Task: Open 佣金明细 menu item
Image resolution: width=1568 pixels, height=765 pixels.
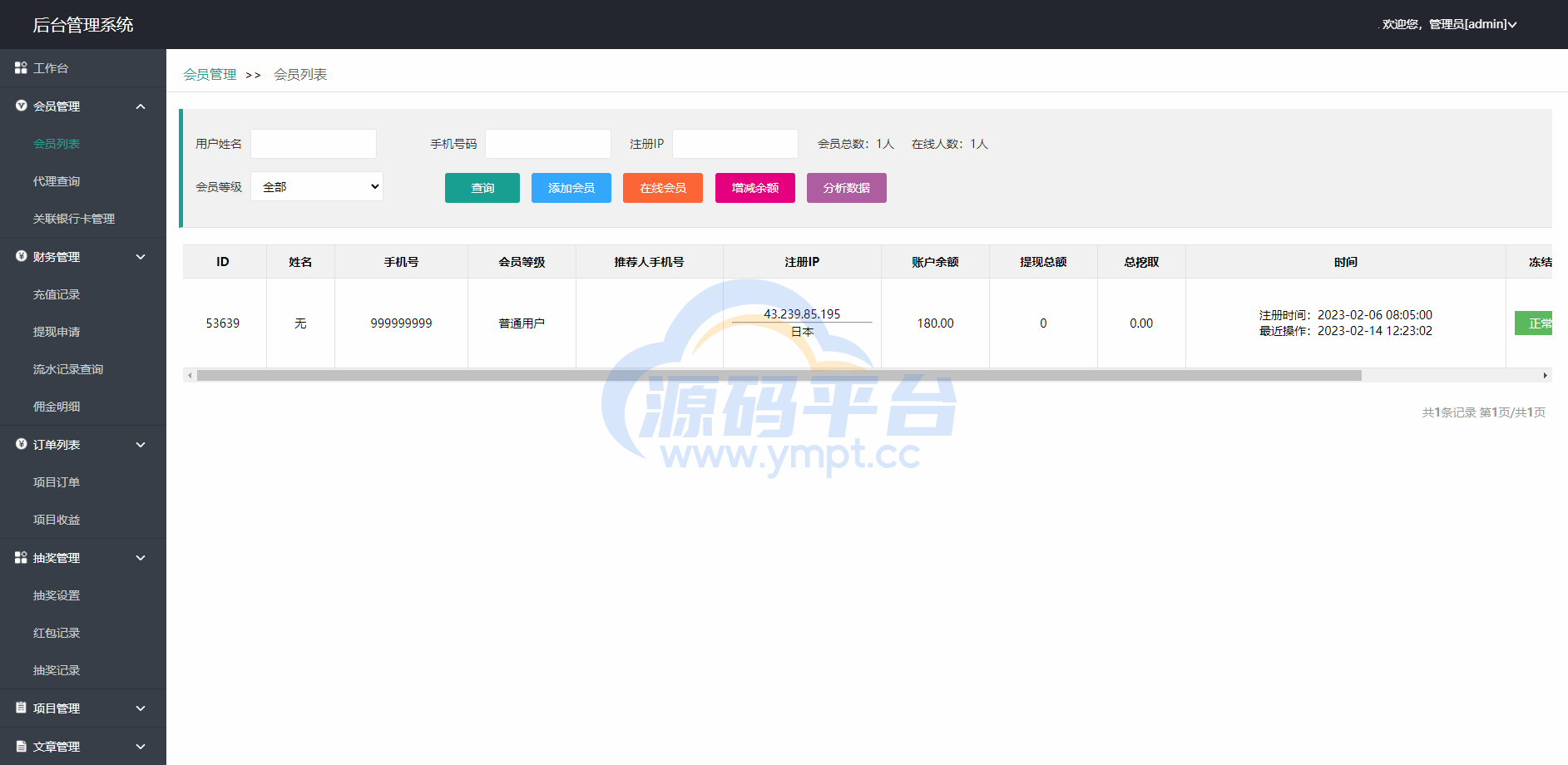Action: point(83,407)
